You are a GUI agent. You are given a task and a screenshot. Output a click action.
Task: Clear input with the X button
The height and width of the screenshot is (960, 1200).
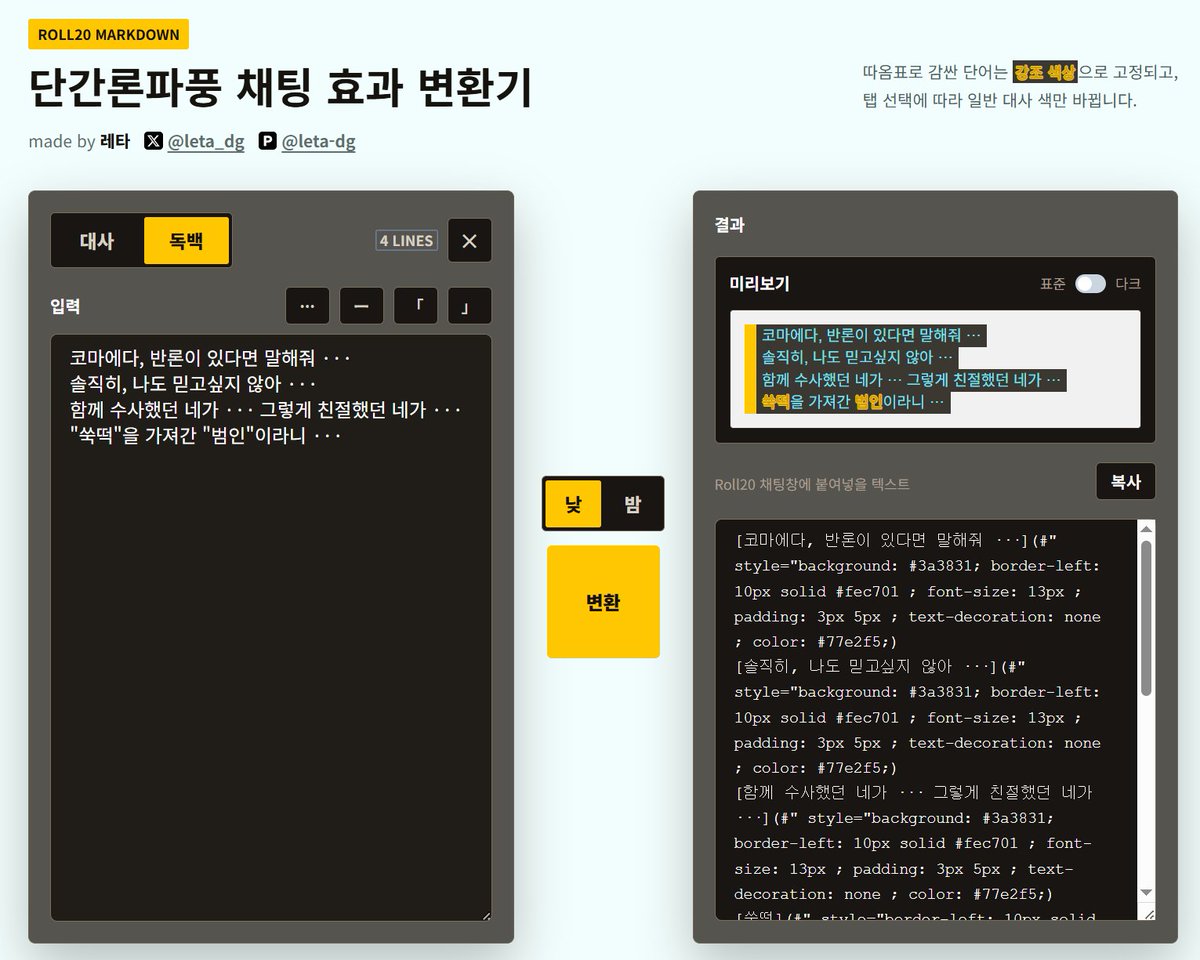tap(470, 240)
